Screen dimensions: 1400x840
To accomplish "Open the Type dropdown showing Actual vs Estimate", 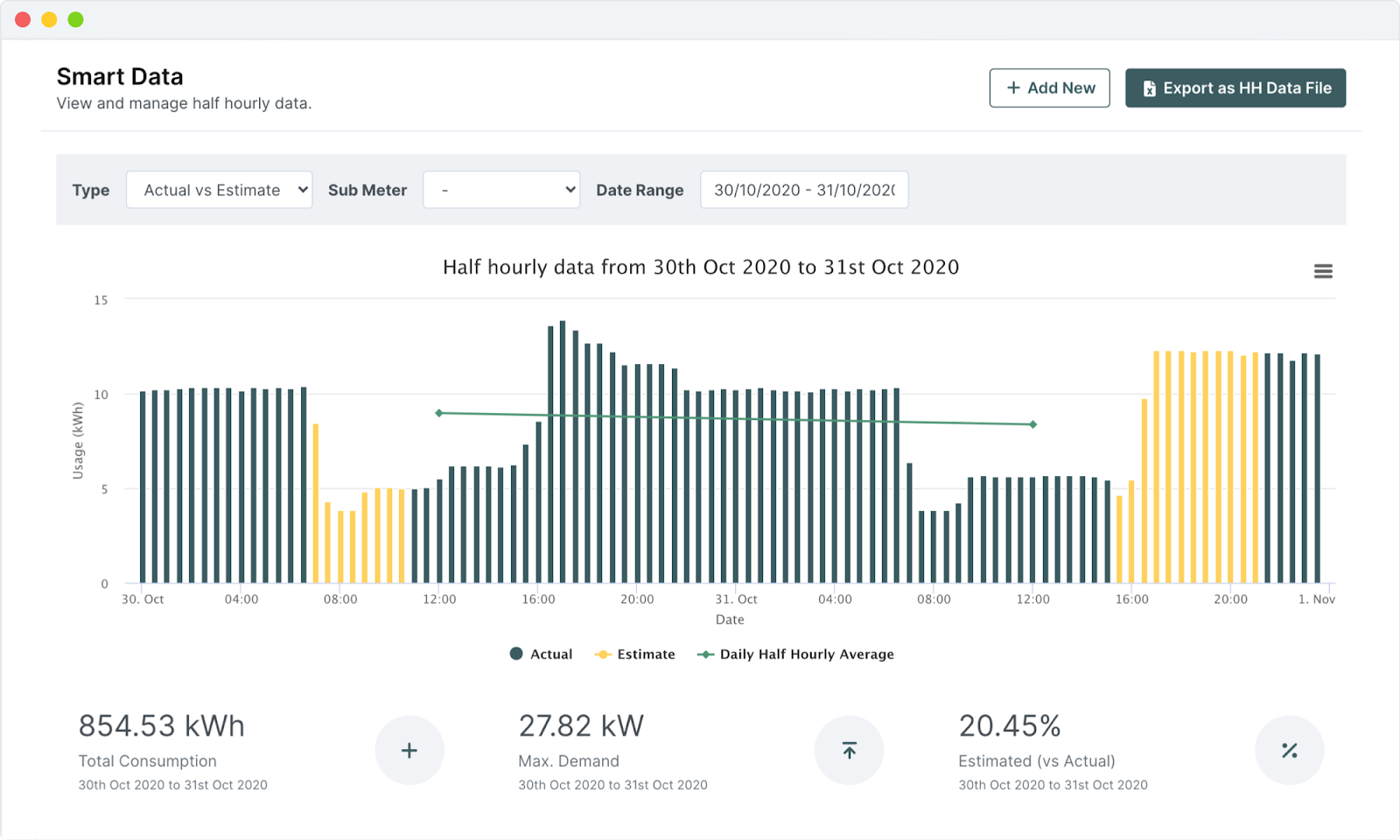I will [x=219, y=190].
